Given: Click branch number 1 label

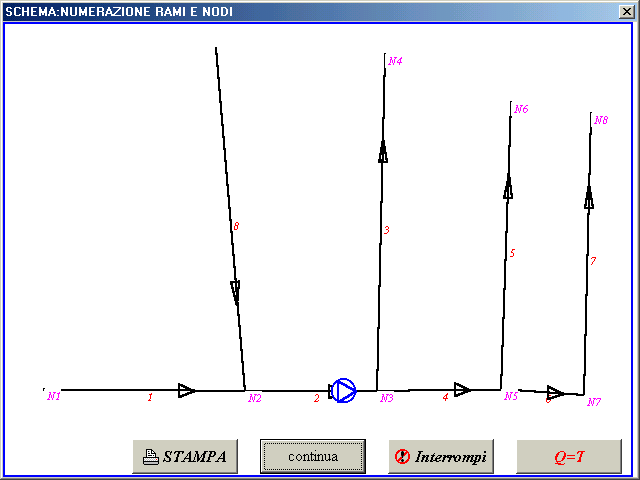Looking at the screenshot, I should [x=150, y=397].
